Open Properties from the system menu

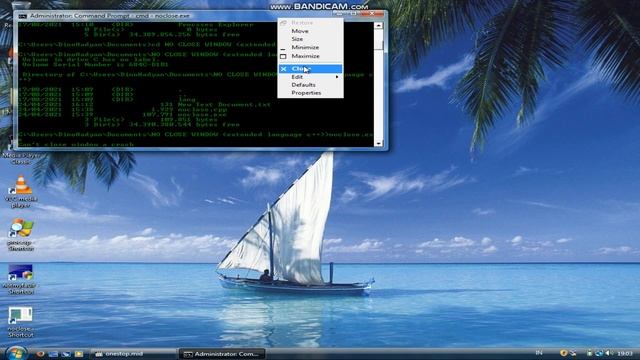(x=310, y=93)
